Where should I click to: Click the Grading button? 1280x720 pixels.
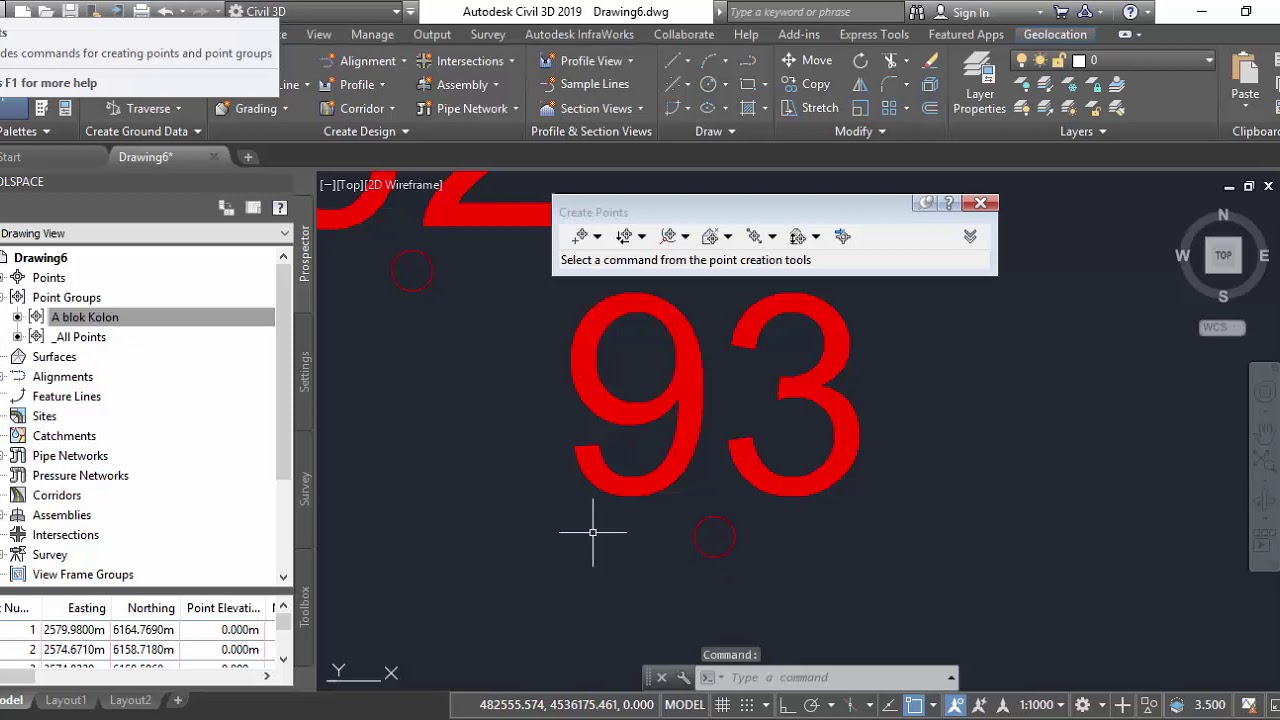(x=250, y=108)
